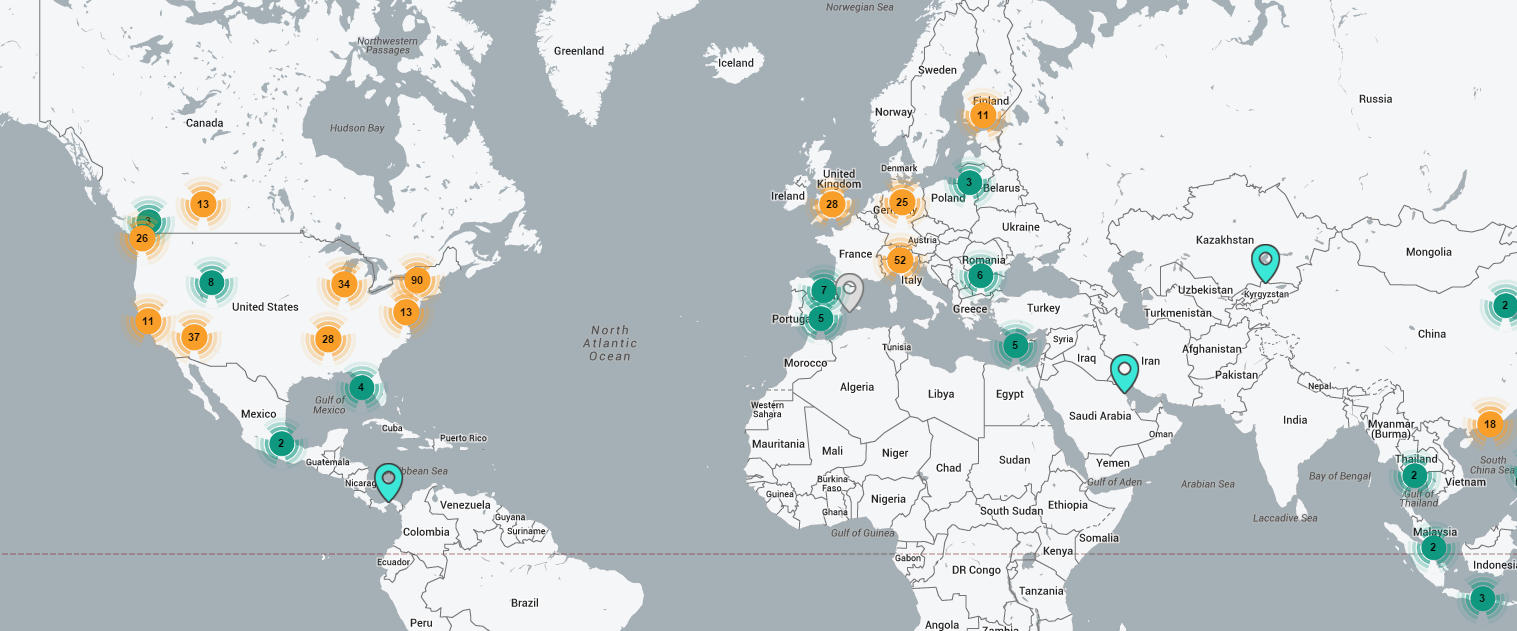Click the orange cluster marked 90
The width and height of the screenshot is (1517, 631).
[x=417, y=280]
